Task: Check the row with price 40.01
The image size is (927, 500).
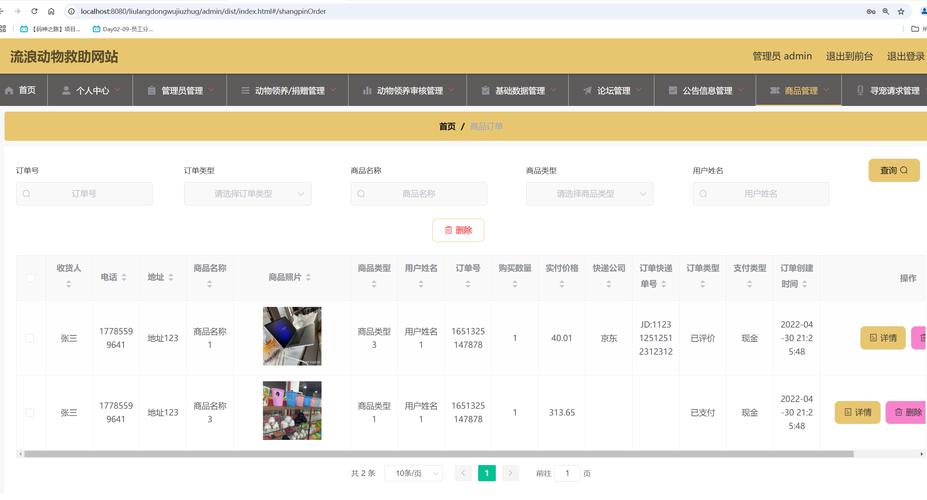Action: pyautogui.click(x=30, y=338)
